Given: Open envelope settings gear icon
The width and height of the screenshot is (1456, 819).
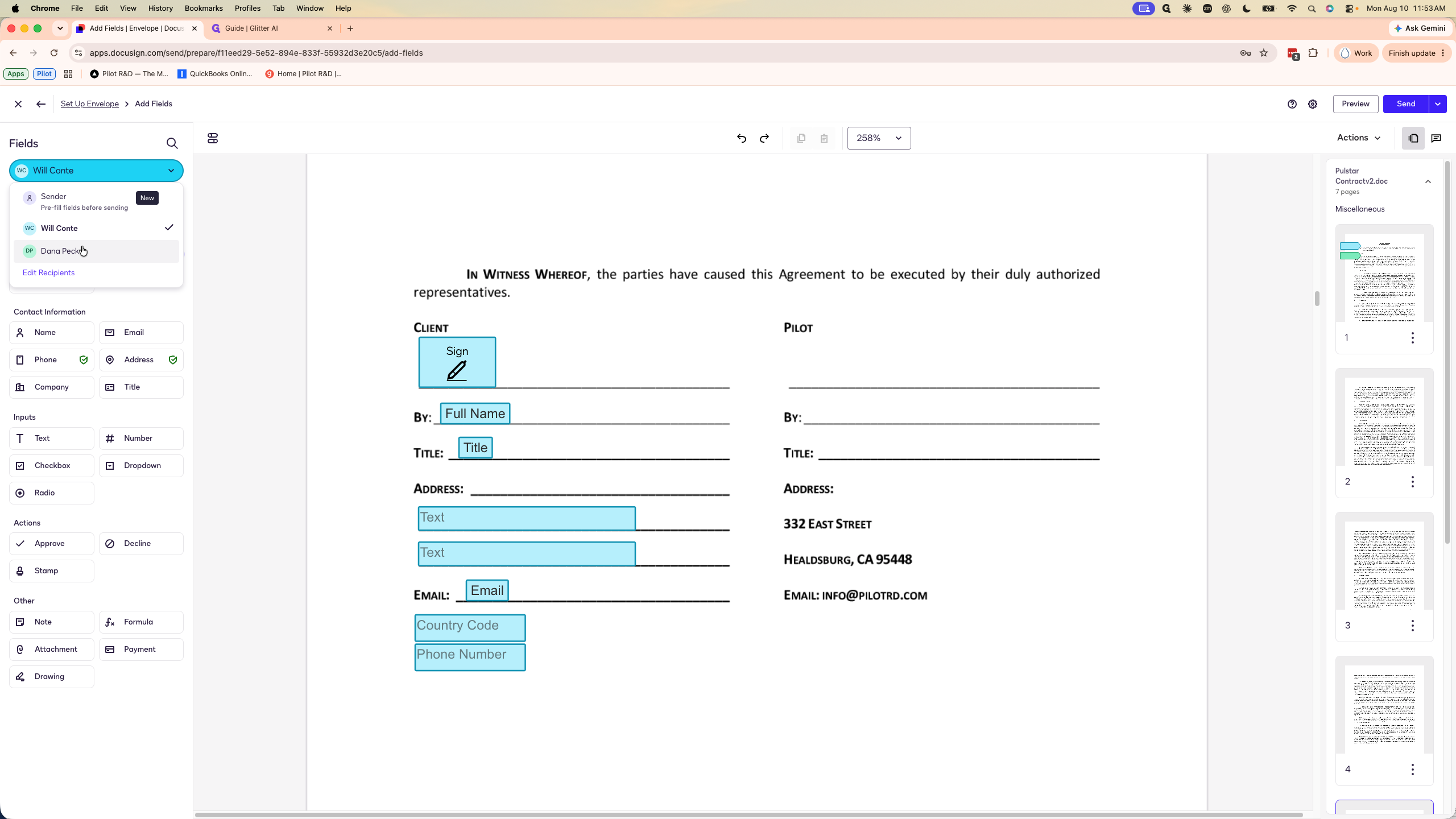Looking at the screenshot, I should 1313,104.
